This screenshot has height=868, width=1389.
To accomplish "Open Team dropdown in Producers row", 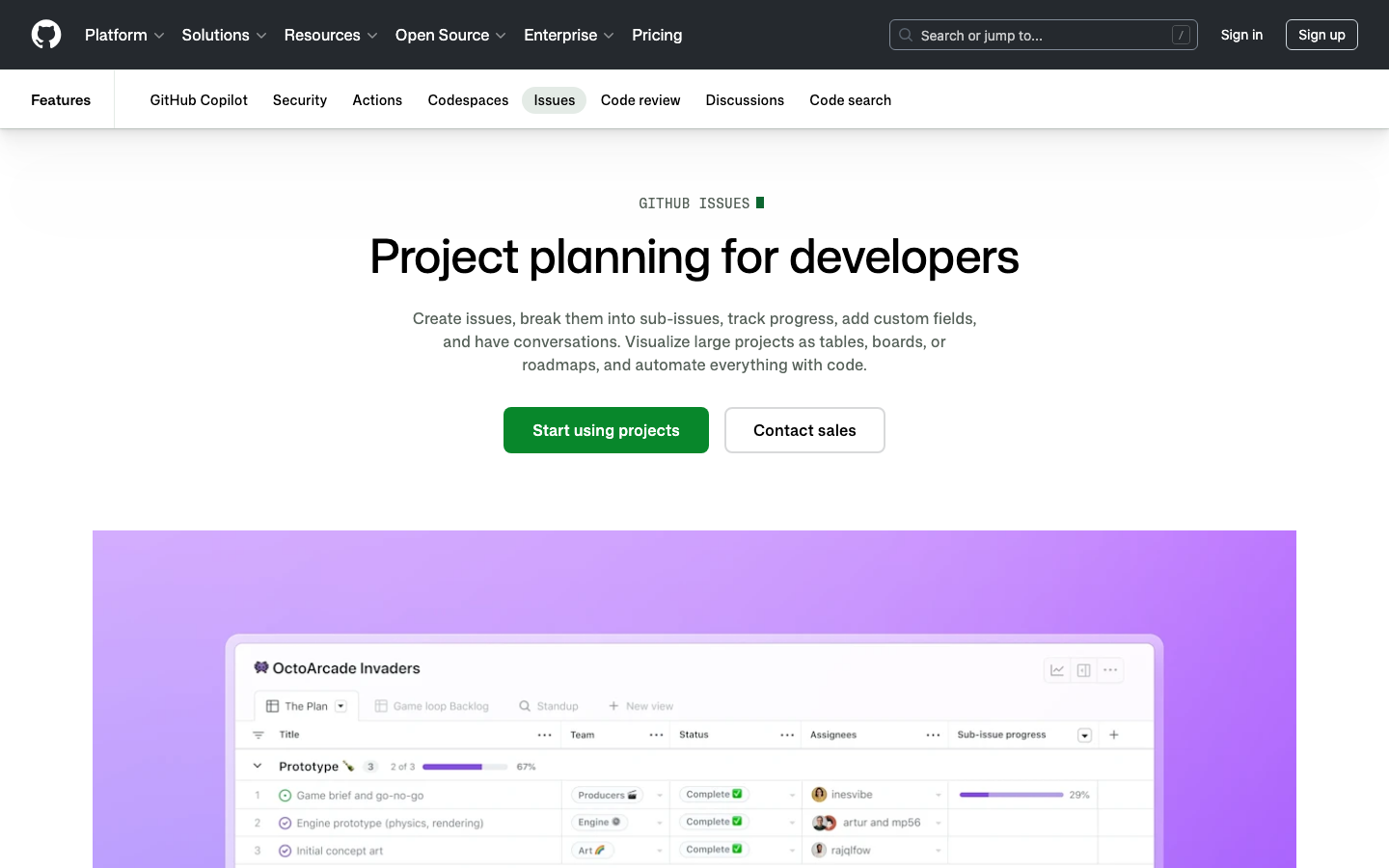I will pos(660,796).
